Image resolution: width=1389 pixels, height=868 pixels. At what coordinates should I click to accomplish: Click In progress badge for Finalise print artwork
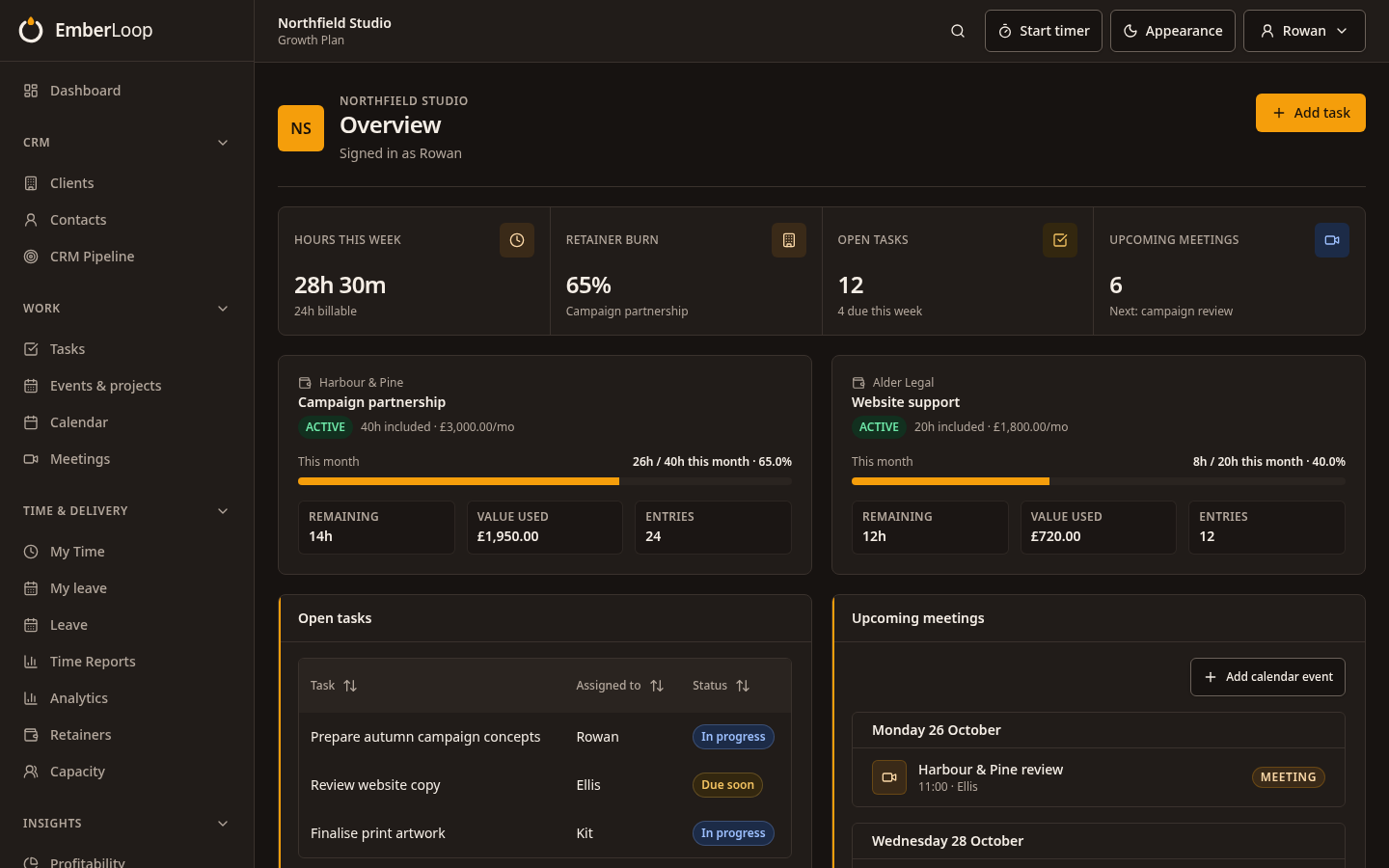click(x=733, y=833)
